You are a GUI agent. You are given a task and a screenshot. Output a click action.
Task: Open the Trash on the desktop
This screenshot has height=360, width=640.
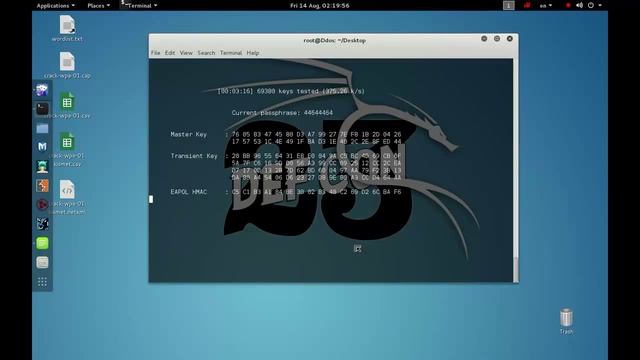[x=566, y=321]
